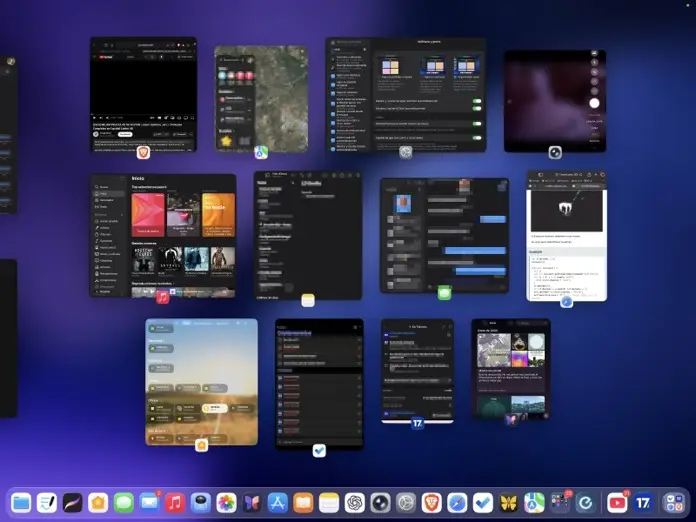
Task: Switch to the Home app window
Action: point(202,382)
